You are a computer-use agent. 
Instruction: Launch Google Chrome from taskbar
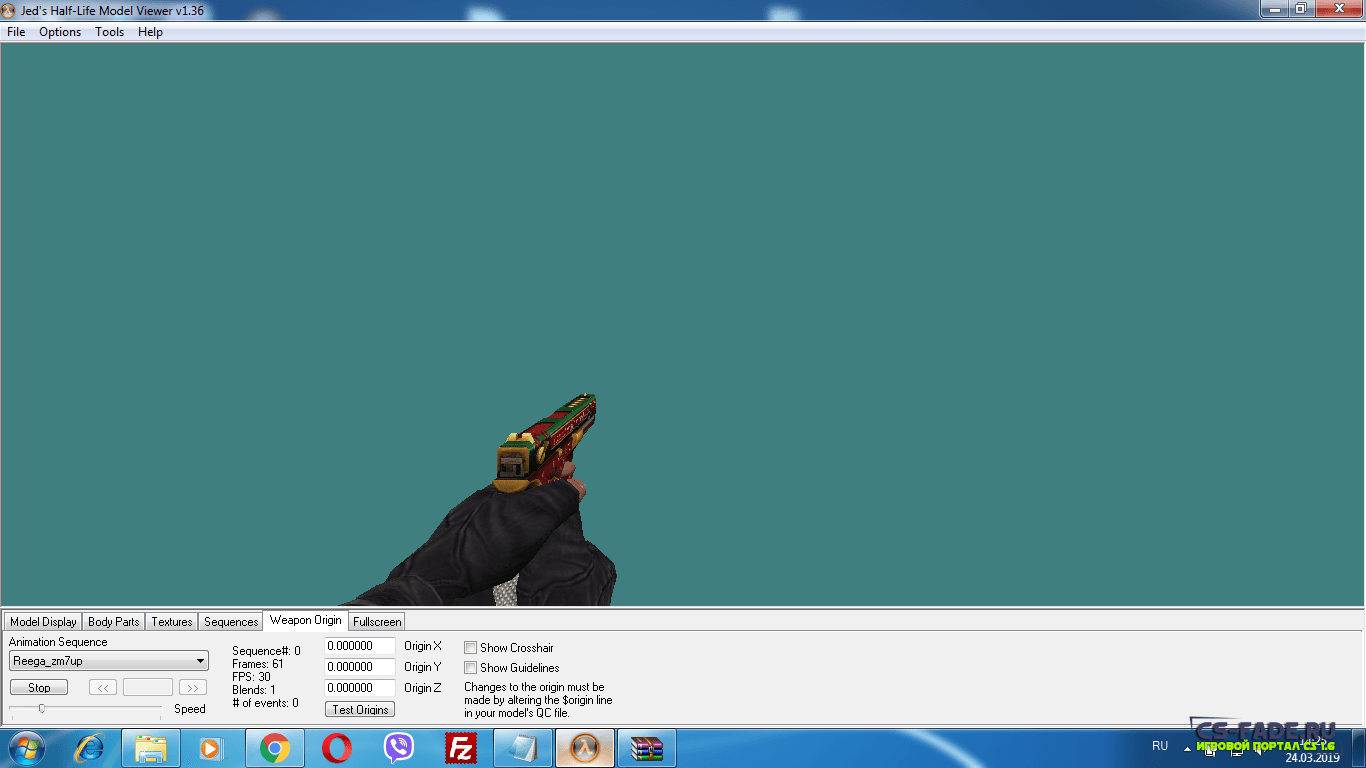274,748
